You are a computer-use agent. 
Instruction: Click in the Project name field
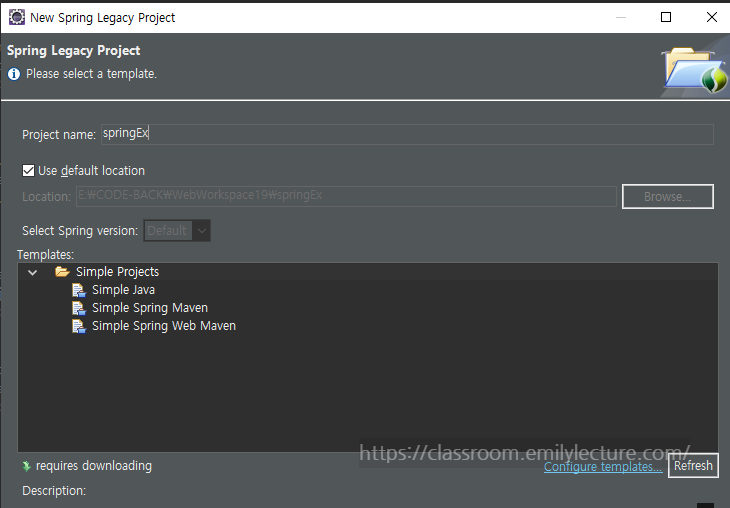[407, 134]
